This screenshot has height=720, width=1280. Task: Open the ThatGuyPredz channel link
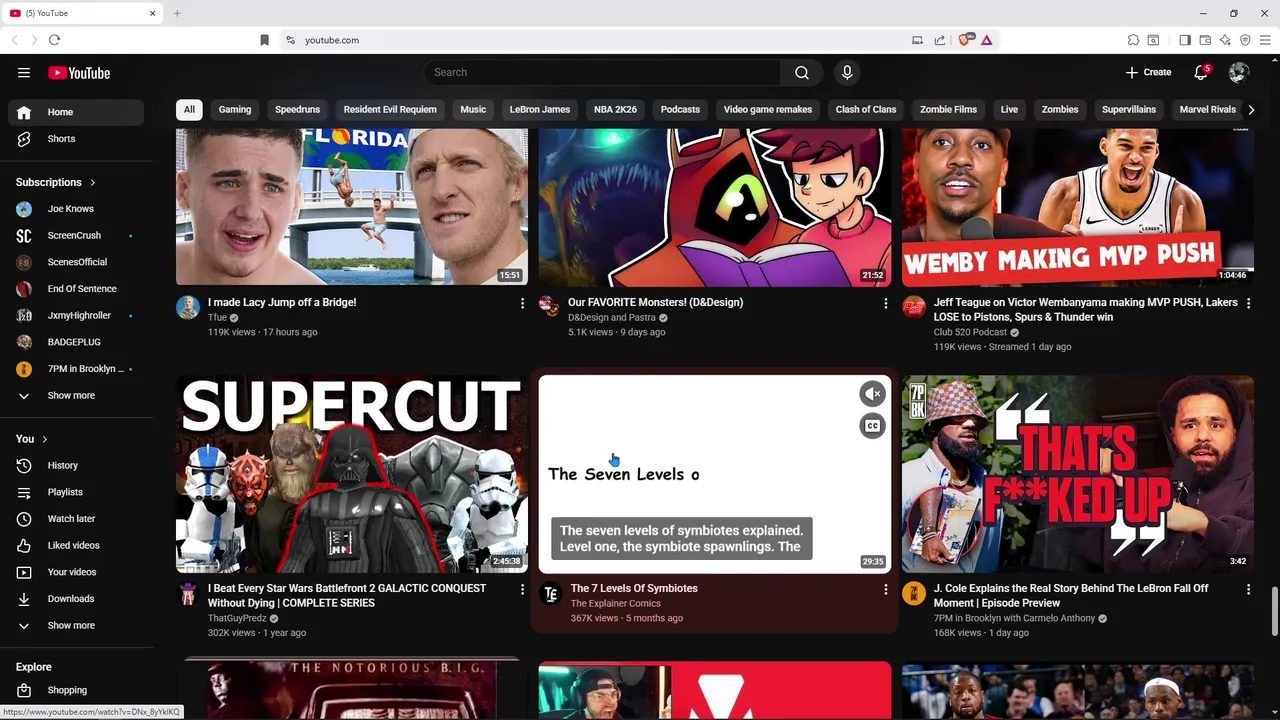pos(237,618)
